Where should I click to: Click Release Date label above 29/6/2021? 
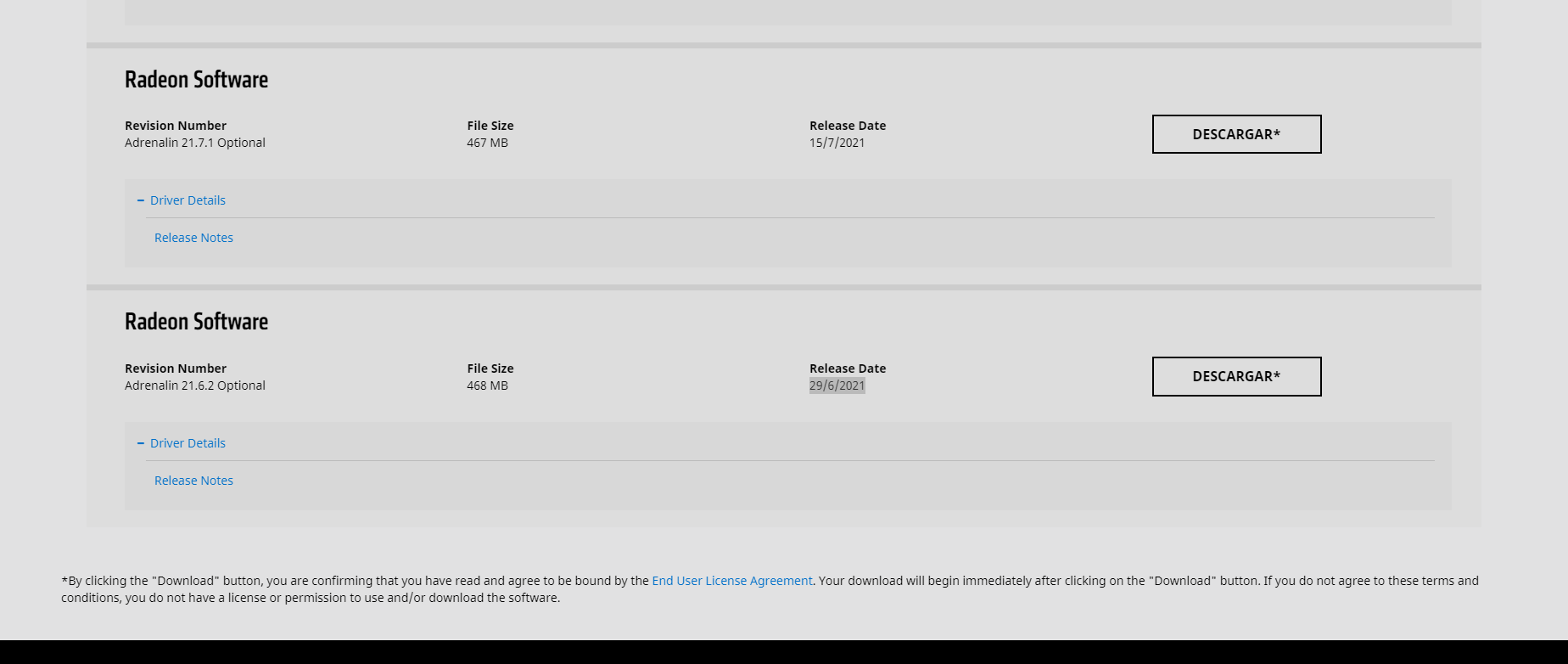pos(848,369)
